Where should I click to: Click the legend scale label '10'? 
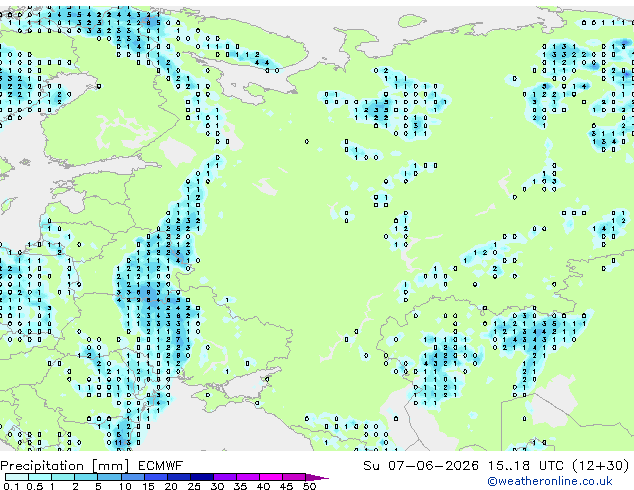point(125,486)
